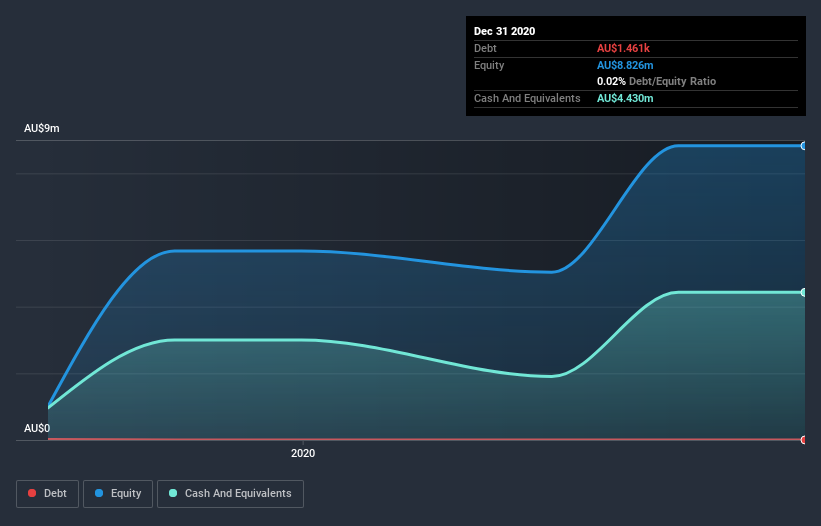
Task: Select the Cash And Equivalents end data point
Action: click(x=804, y=293)
